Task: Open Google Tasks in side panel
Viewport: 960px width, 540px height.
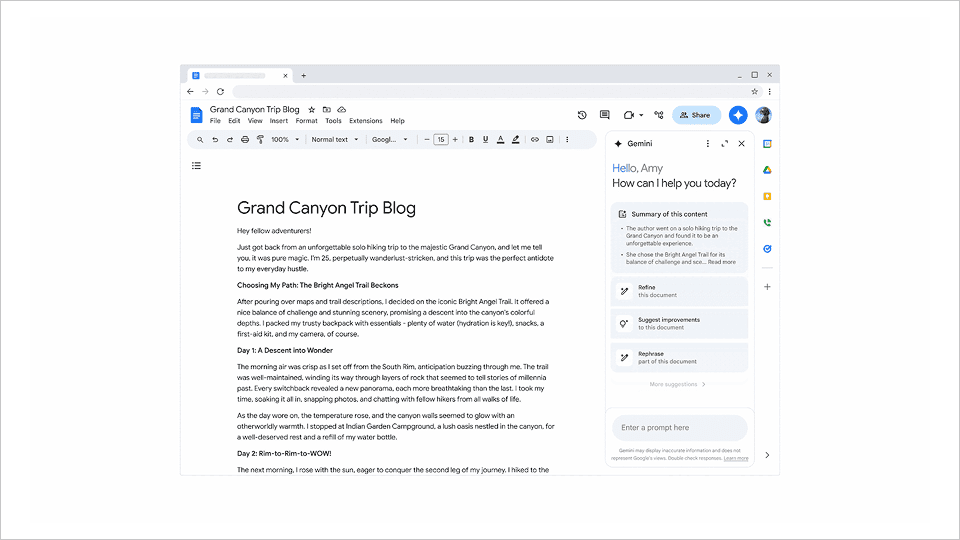Action: pyautogui.click(x=767, y=249)
